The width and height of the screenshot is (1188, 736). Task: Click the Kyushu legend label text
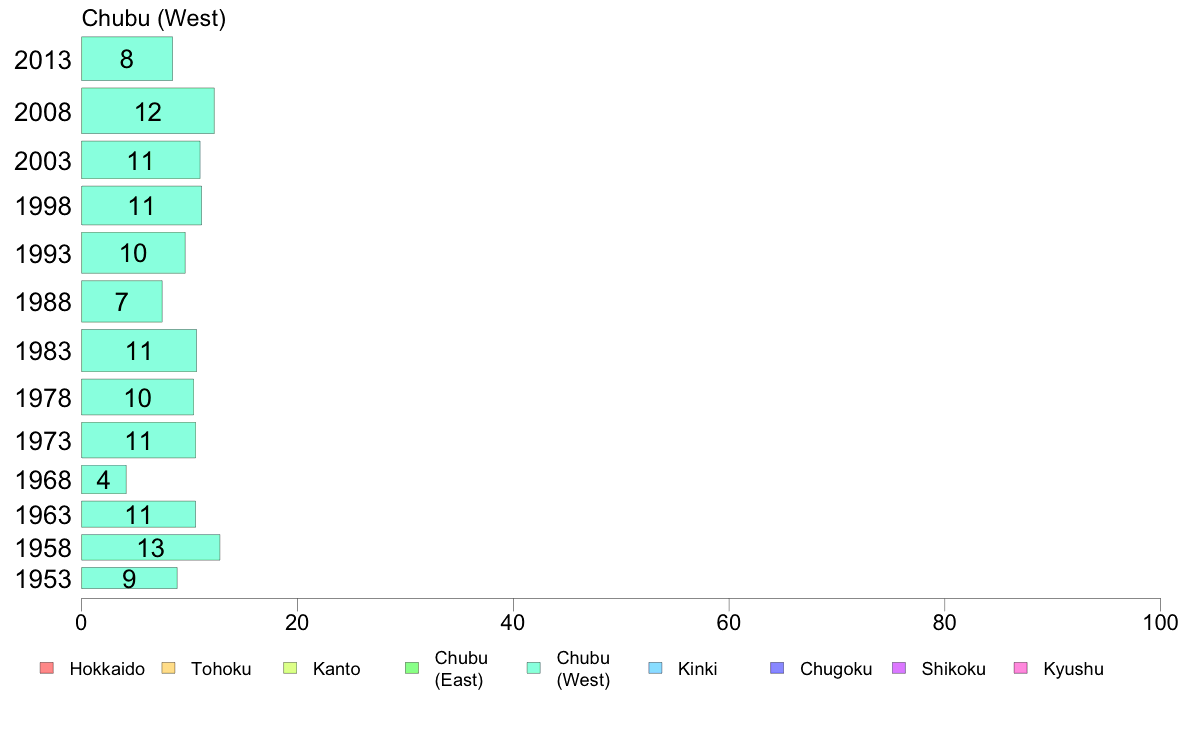coord(1073,669)
